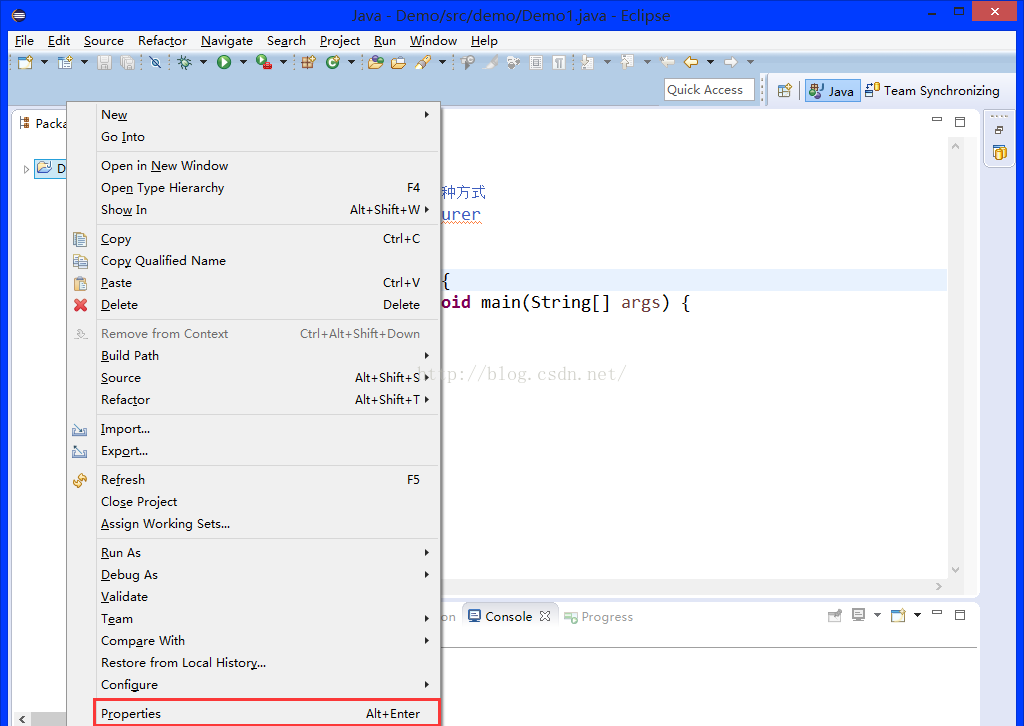Choose Build Path in context menu
This screenshot has height=726, width=1024.
pyautogui.click(x=267, y=355)
